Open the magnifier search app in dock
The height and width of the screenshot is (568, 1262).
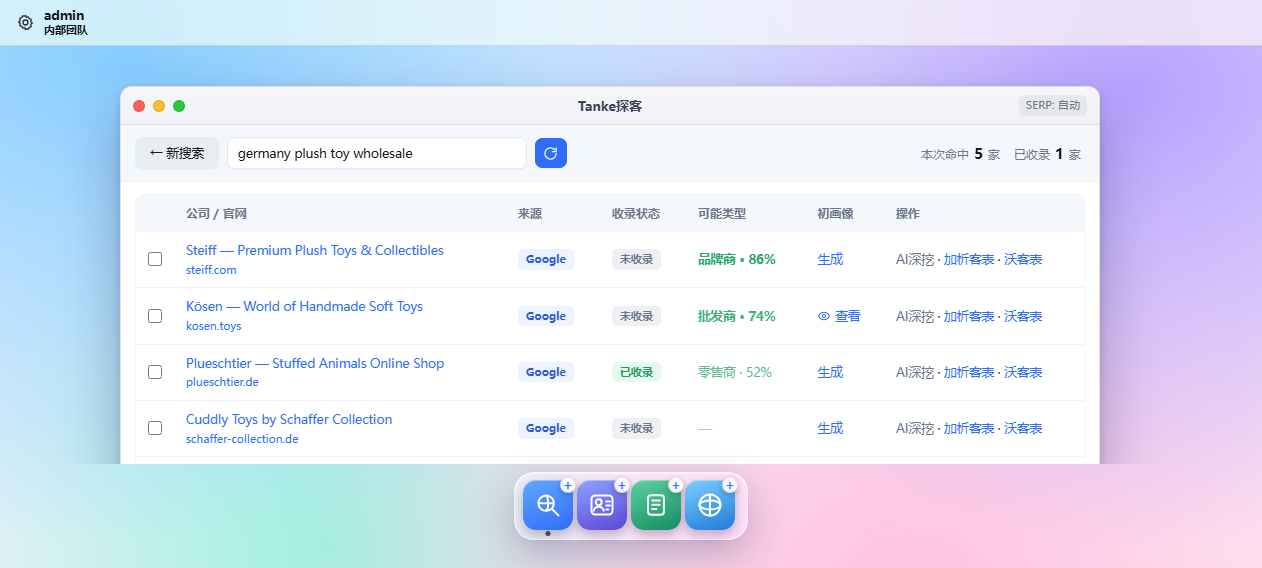548,505
